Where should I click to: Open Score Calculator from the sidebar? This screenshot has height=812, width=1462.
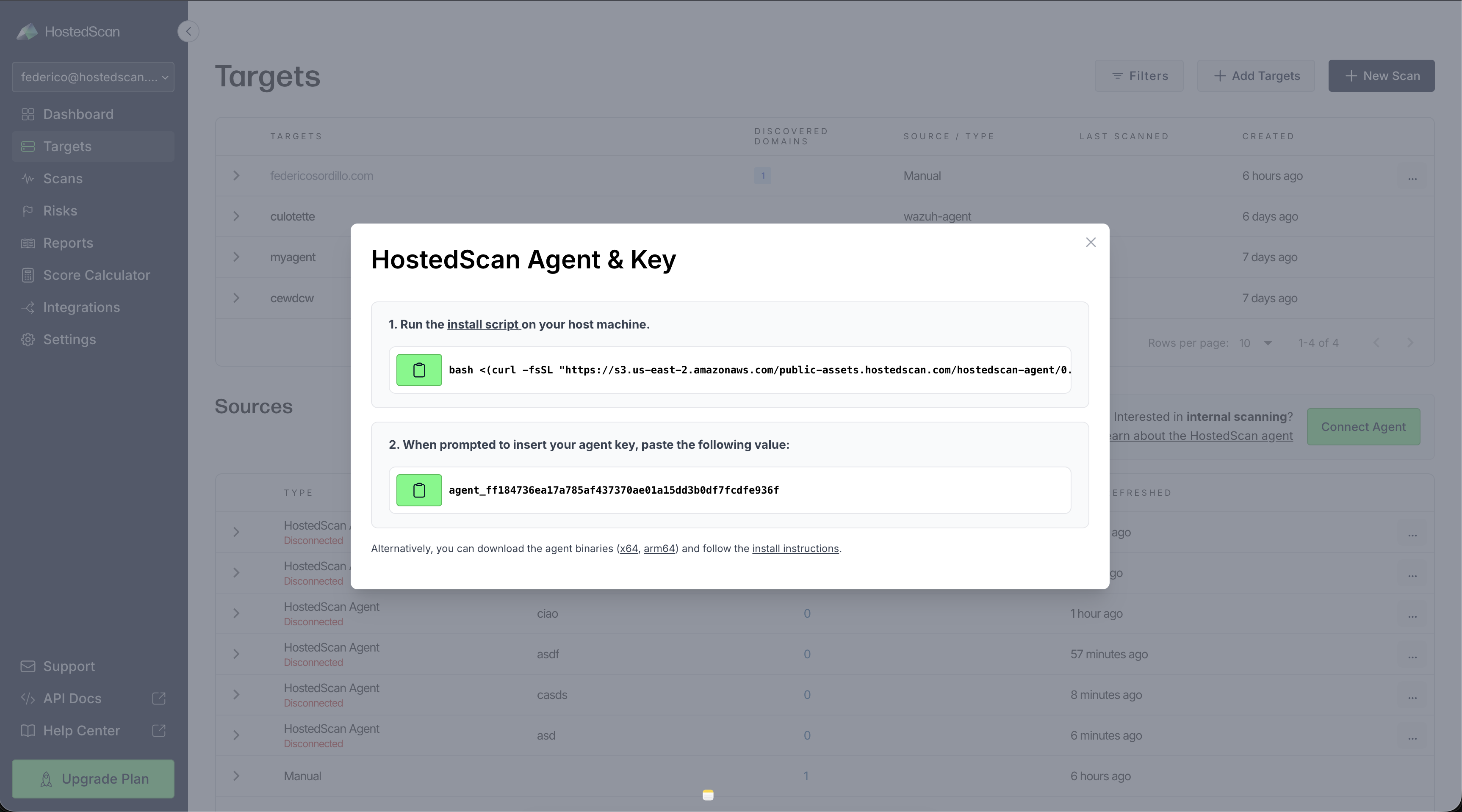click(x=96, y=275)
